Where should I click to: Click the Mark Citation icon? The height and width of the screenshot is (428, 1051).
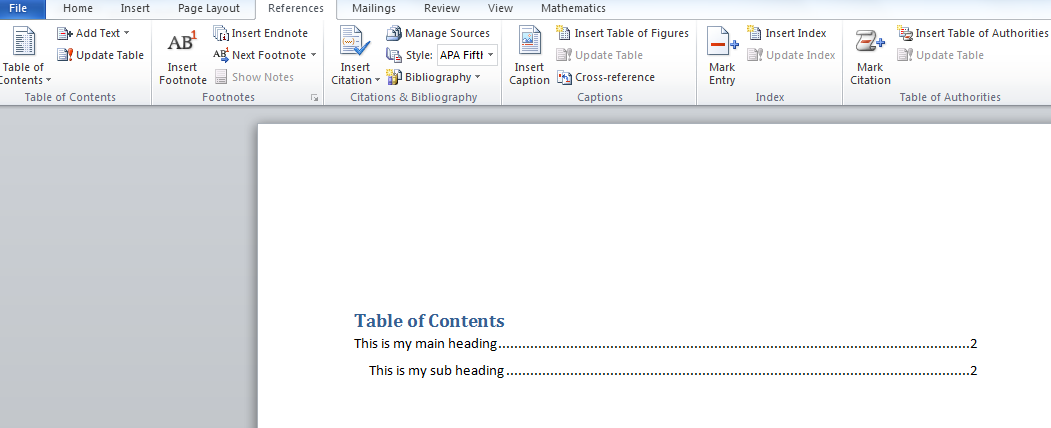[x=870, y=45]
